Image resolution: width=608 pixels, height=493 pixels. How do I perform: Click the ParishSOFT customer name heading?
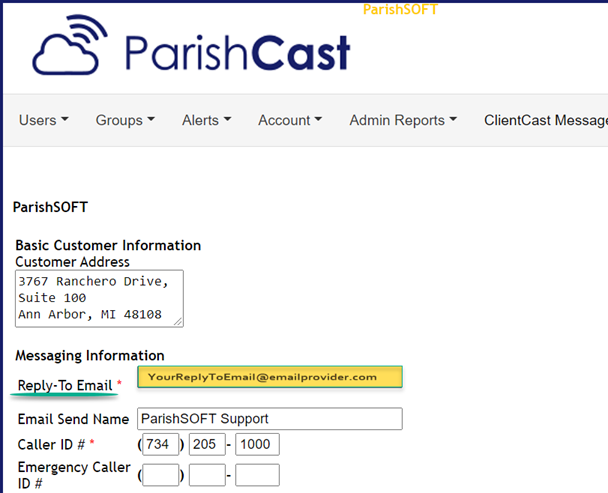click(50, 207)
